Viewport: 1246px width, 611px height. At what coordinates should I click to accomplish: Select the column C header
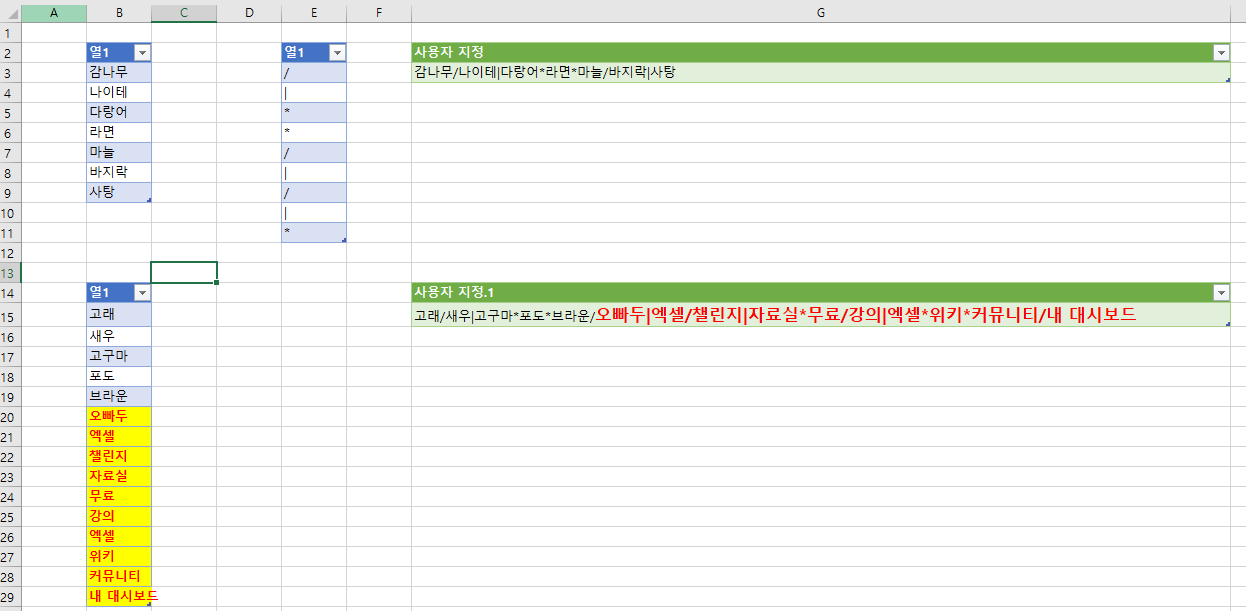coord(184,12)
